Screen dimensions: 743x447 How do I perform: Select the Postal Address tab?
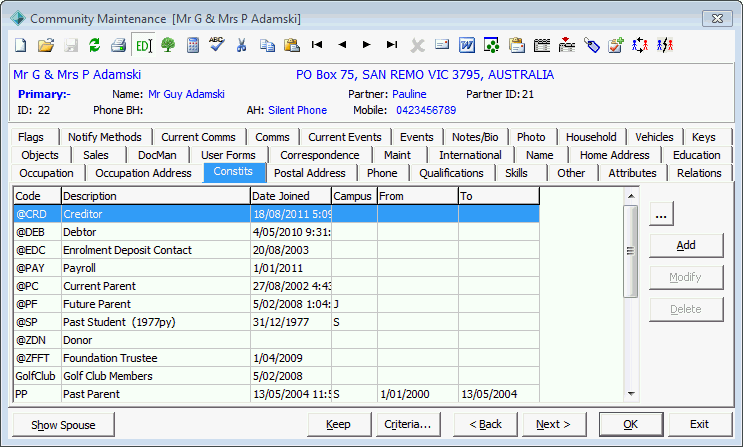click(x=309, y=173)
